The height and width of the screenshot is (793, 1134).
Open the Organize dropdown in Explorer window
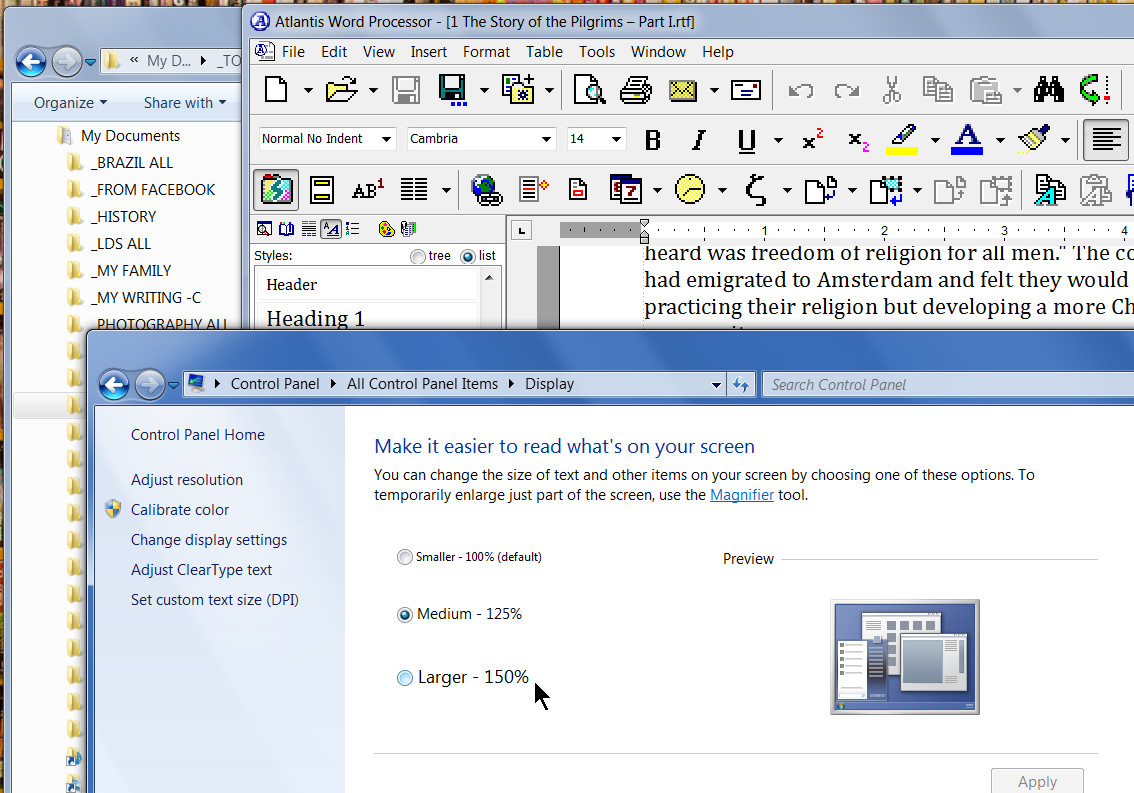click(x=70, y=103)
